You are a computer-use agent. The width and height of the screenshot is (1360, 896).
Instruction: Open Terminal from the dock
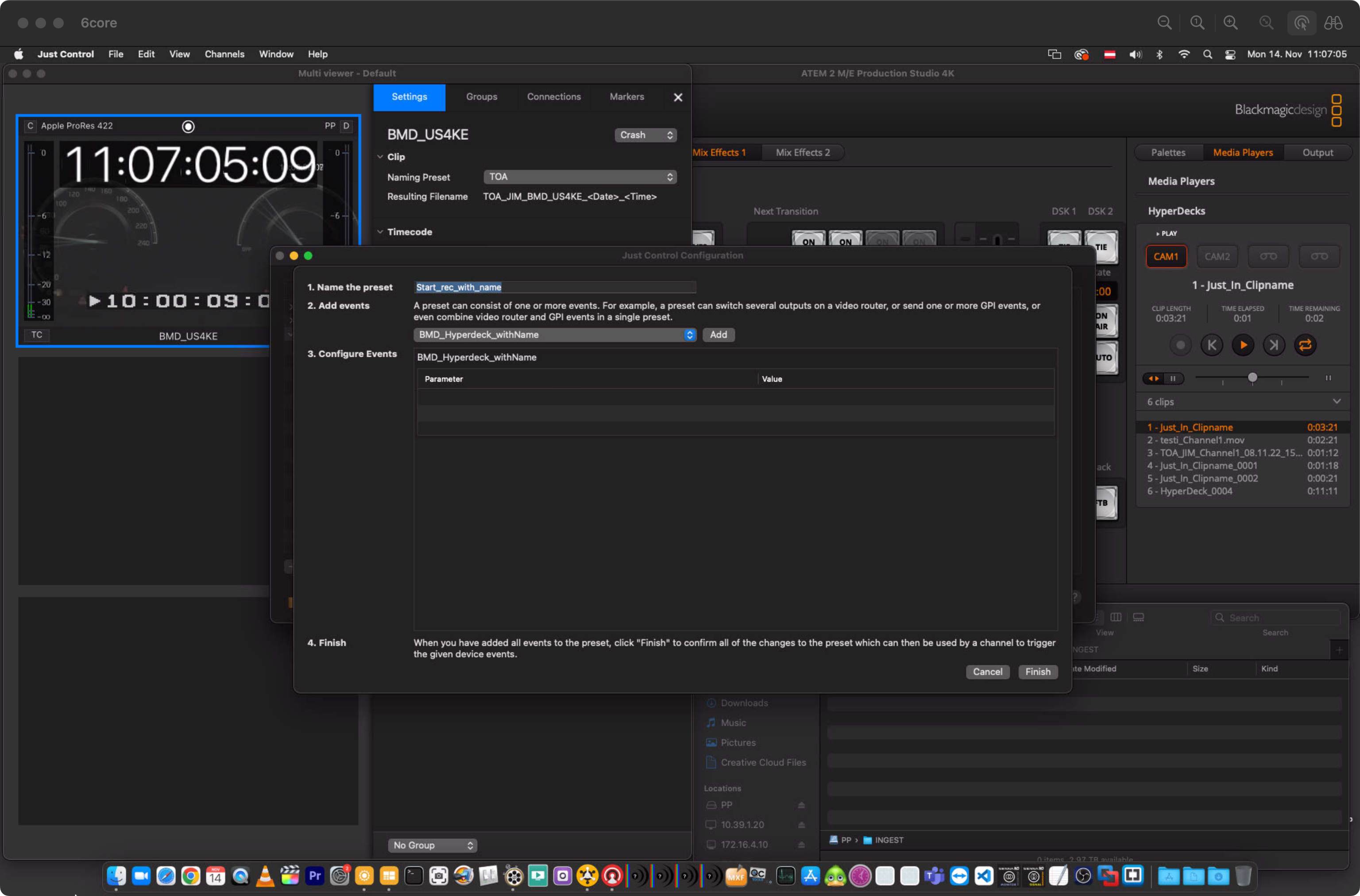pyautogui.click(x=414, y=876)
